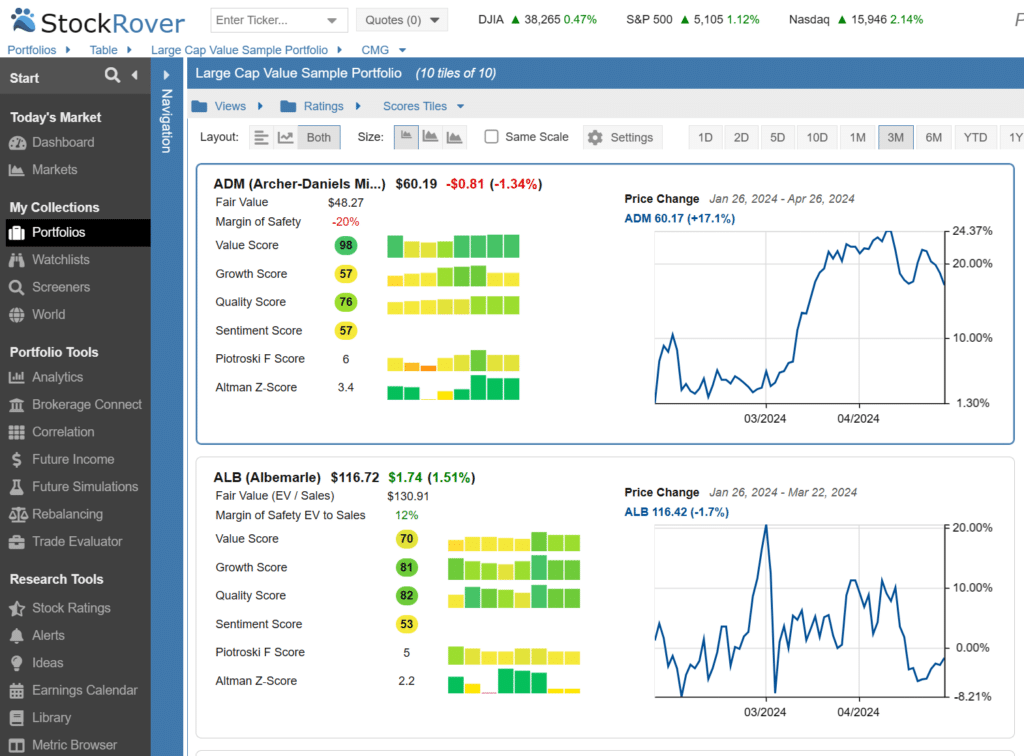Select the 3M time range toggle
The height and width of the screenshot is (756, 1024).
(895, 137)
